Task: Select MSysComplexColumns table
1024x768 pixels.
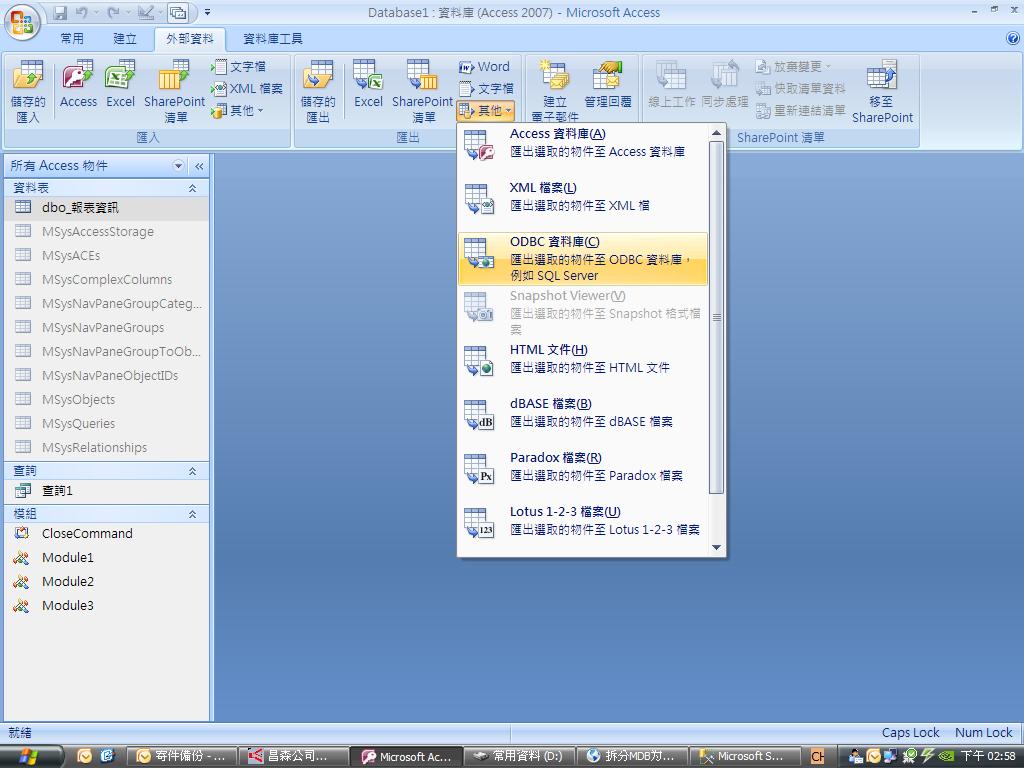Action: tap(107, 280)
